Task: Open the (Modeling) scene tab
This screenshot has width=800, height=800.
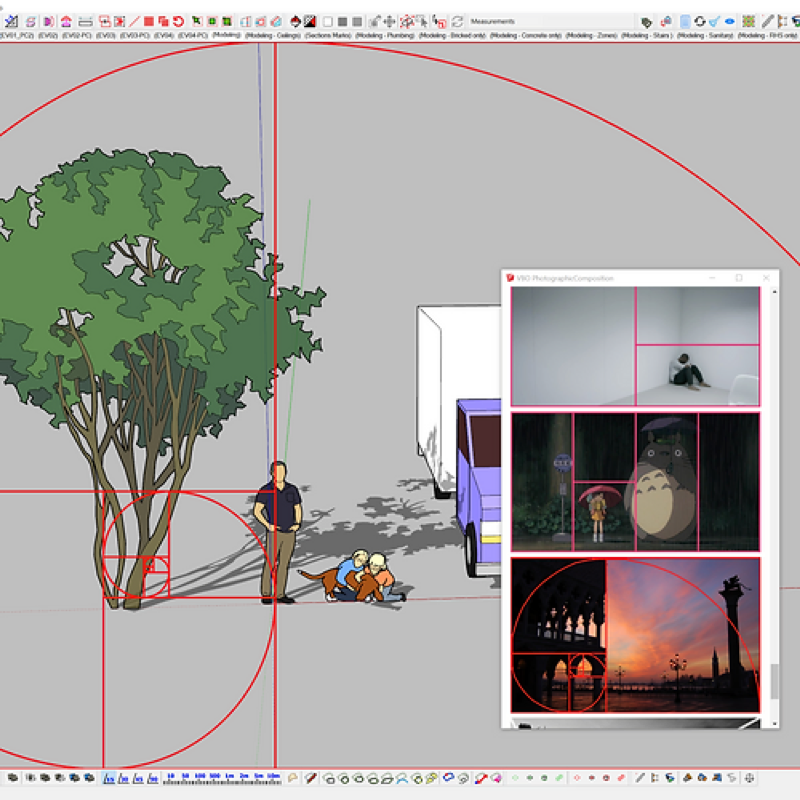Action: pos(227,35)
